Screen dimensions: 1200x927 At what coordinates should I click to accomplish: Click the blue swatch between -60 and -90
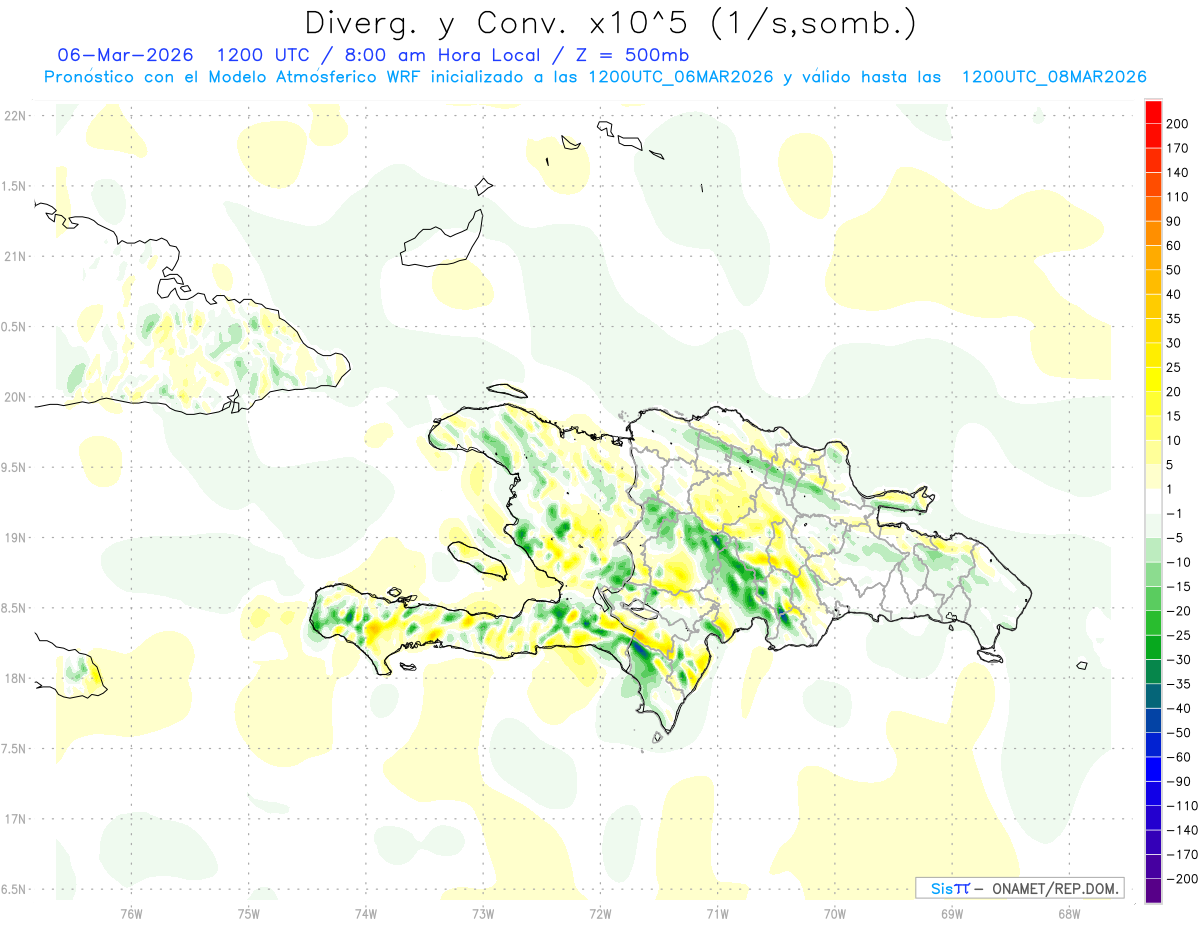tap(1153, 769)
